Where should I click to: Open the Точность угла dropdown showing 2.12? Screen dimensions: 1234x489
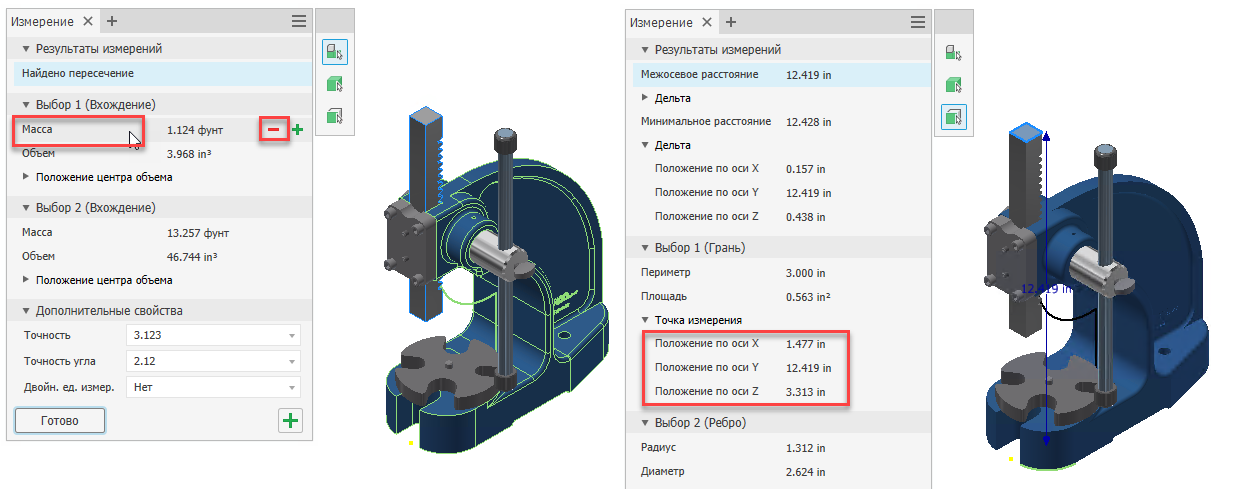(x=213, y=361)
